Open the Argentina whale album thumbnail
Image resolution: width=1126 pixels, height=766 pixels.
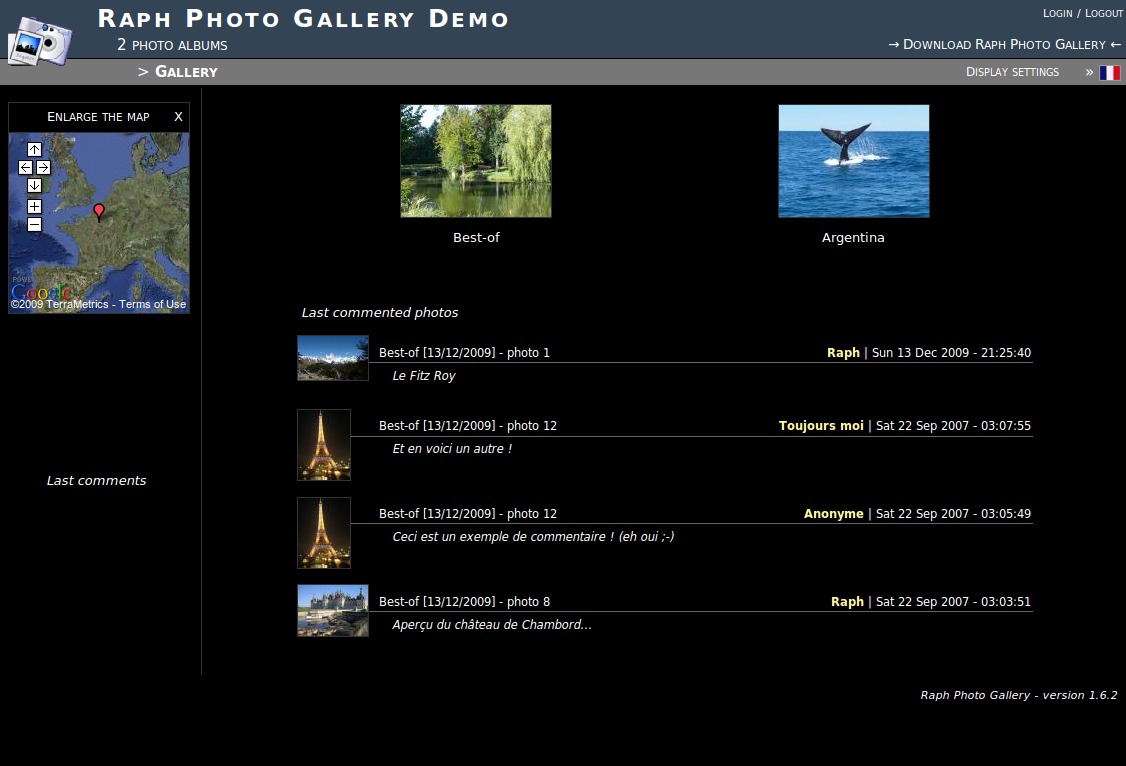[853, 161]
